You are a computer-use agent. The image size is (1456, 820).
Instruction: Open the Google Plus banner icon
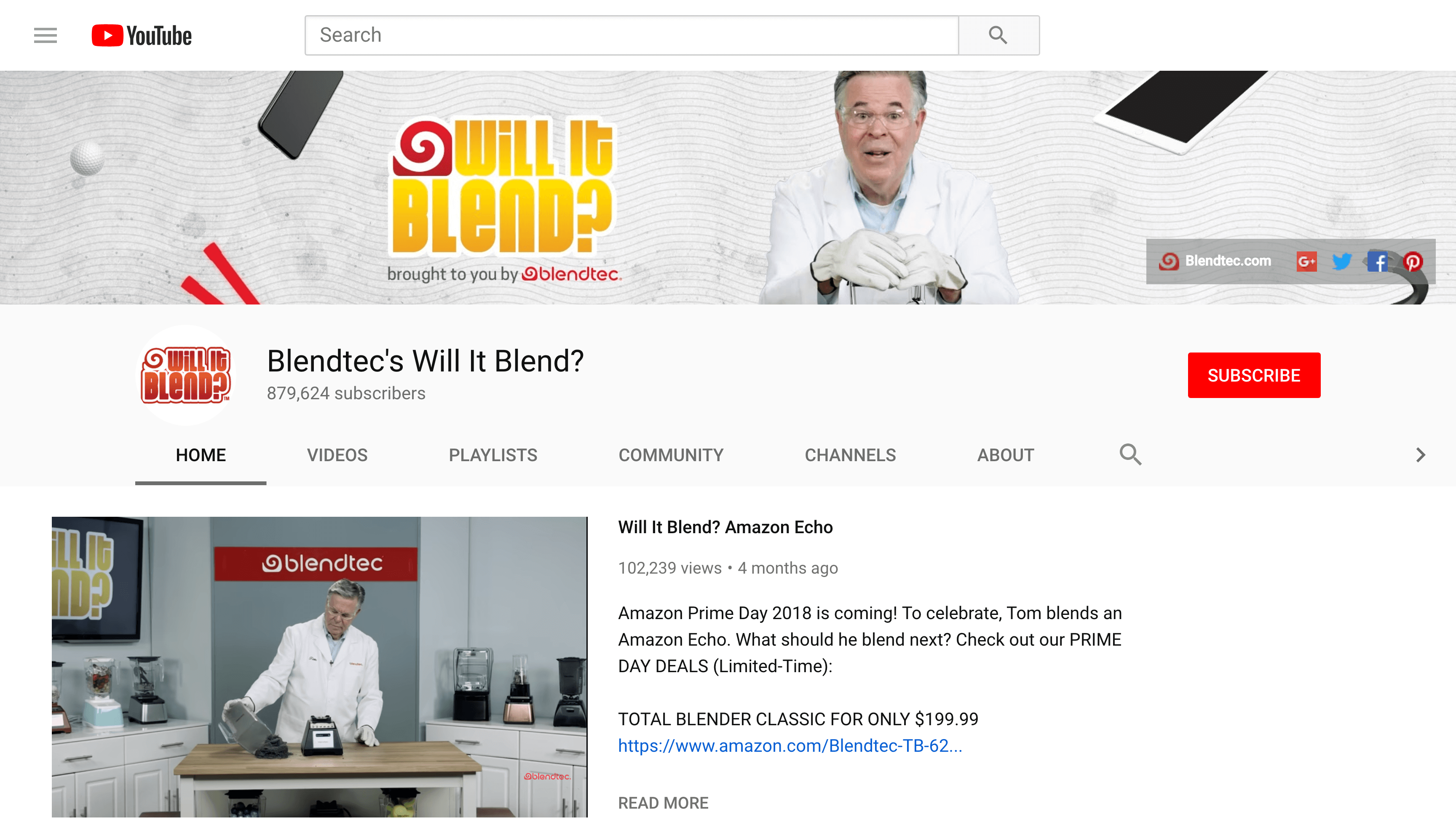point(1306,262)
